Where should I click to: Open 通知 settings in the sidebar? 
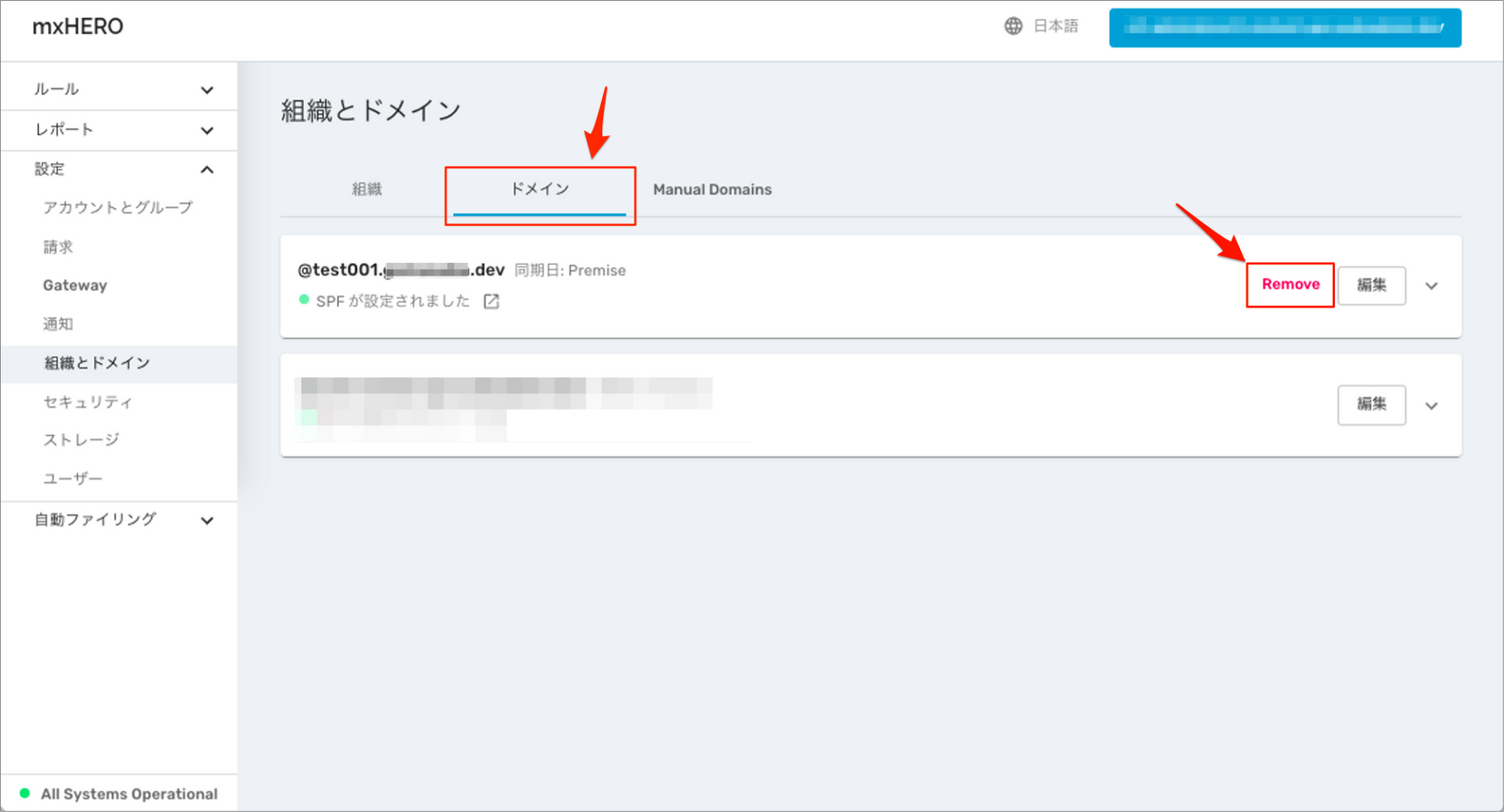(58, 323)
